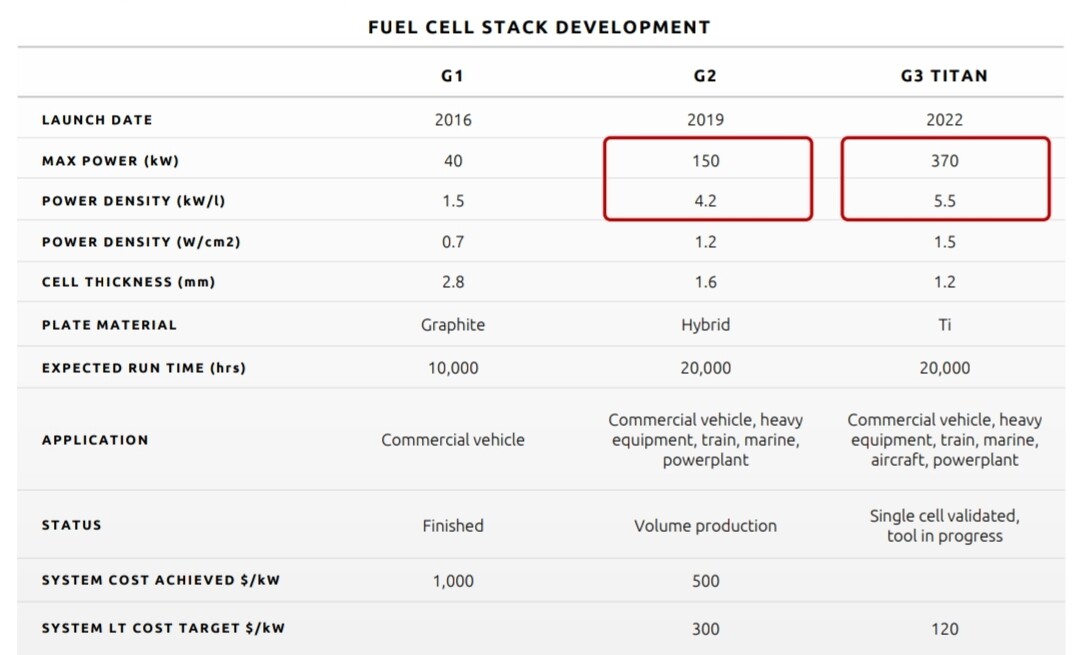Viewport: 1074px width, 655px height.
Task: Click the G3 TITAN column header
Action: [x=944, y=76]
